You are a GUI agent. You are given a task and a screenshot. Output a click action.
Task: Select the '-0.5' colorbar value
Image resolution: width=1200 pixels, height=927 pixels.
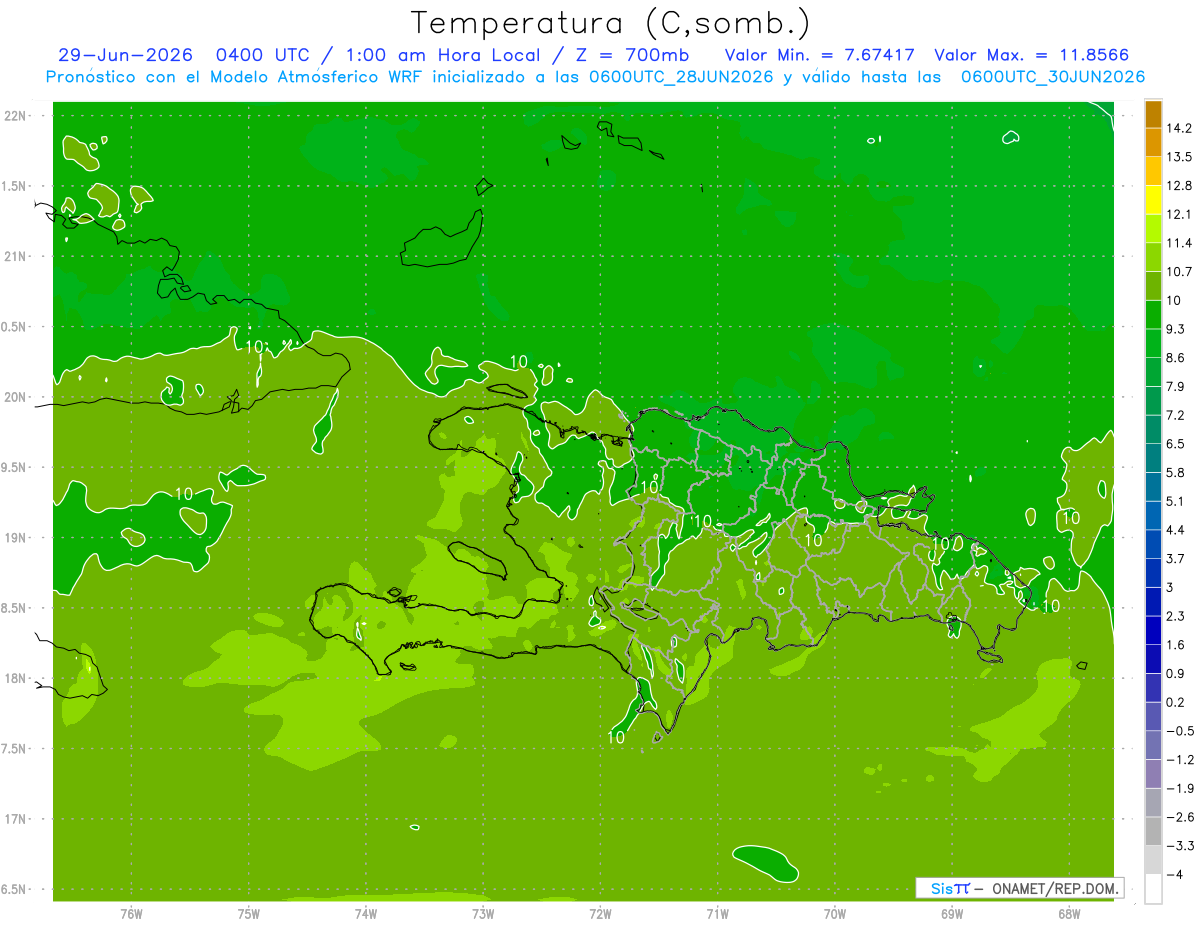click(x=1180, y=731)
